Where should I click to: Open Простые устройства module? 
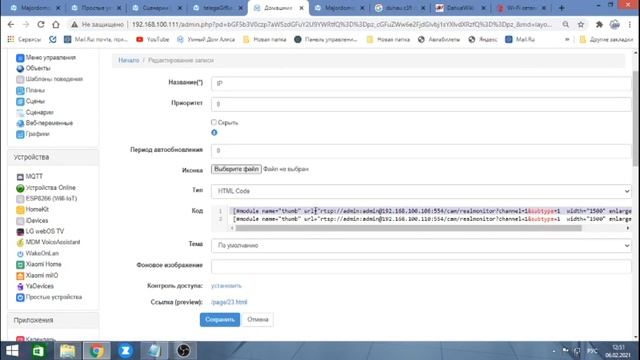click(x=49, y=298)
